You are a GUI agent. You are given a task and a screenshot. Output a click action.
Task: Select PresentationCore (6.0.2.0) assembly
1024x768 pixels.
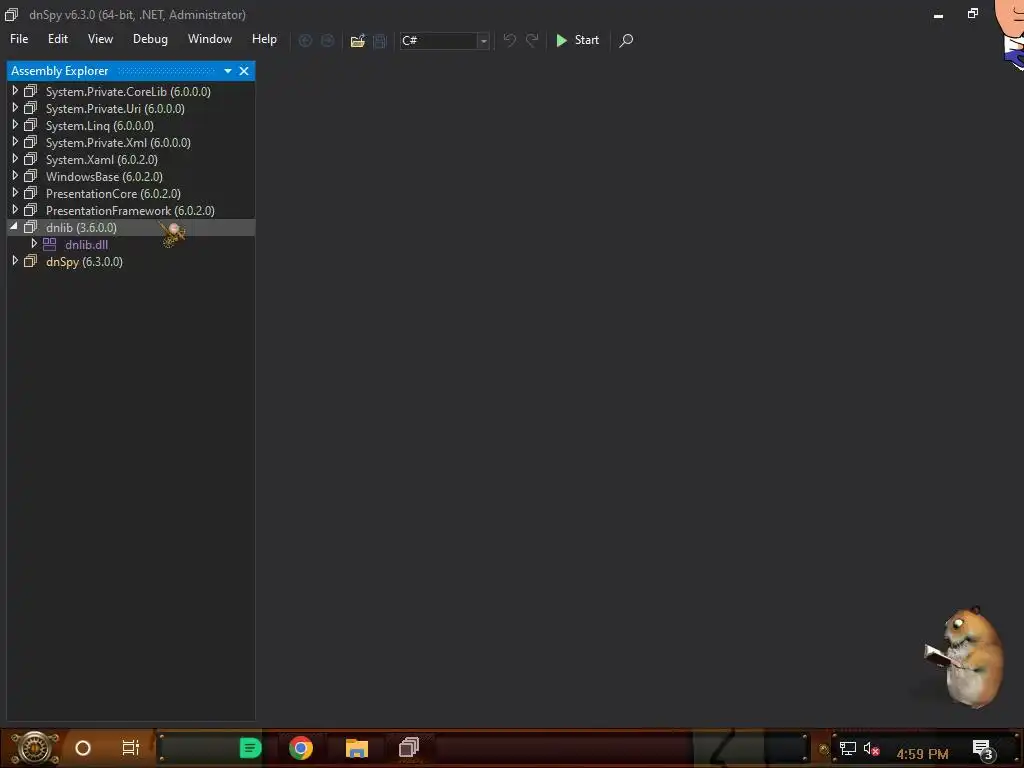click(113, 193)
